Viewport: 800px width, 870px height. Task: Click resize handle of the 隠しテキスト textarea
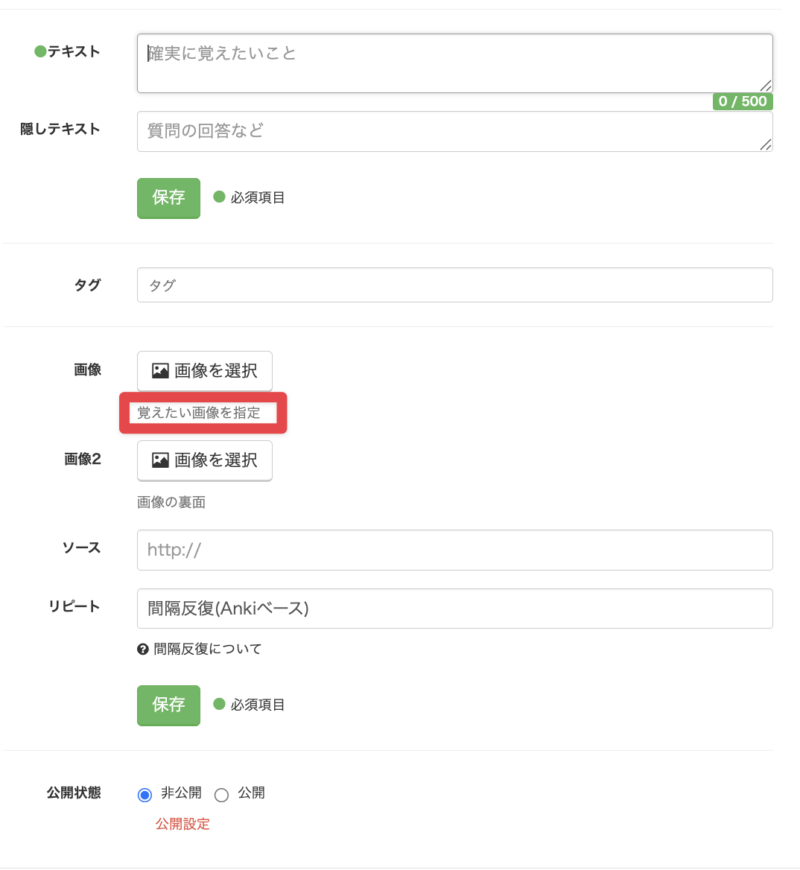[765, 145]
